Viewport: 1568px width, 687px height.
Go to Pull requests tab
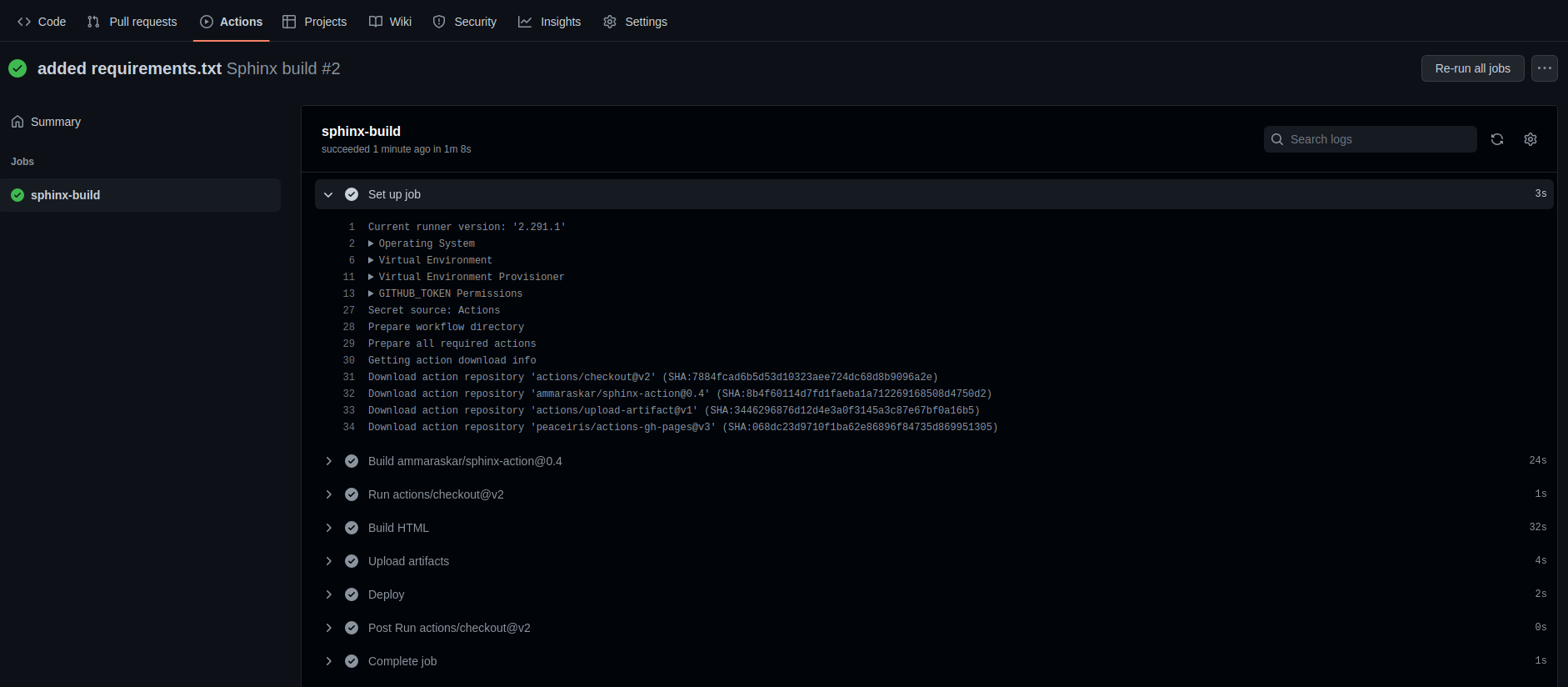coord(132,22)
